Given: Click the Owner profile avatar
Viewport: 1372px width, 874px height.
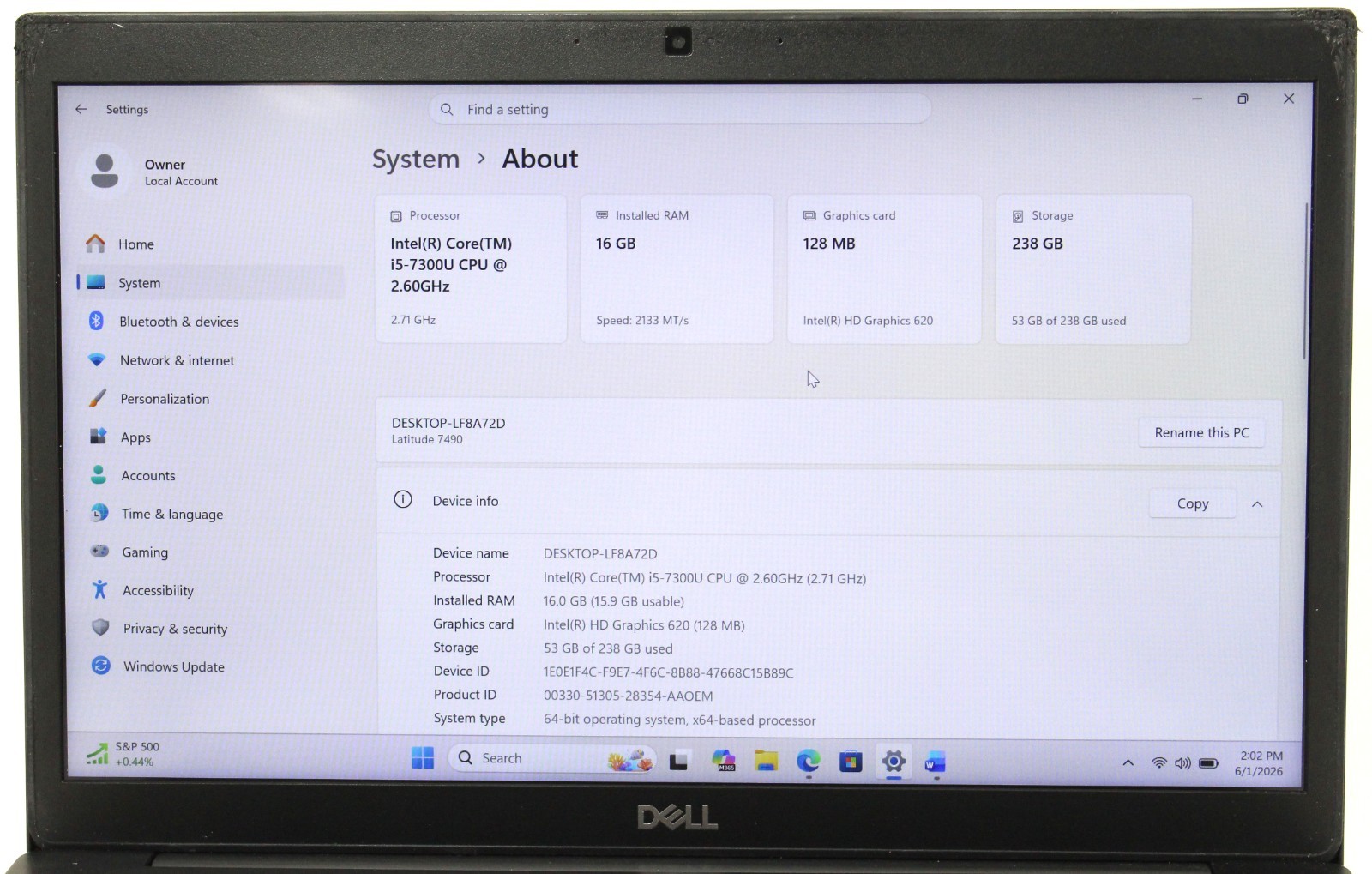Looking at the screenshot, I should (x=105, y=171).
